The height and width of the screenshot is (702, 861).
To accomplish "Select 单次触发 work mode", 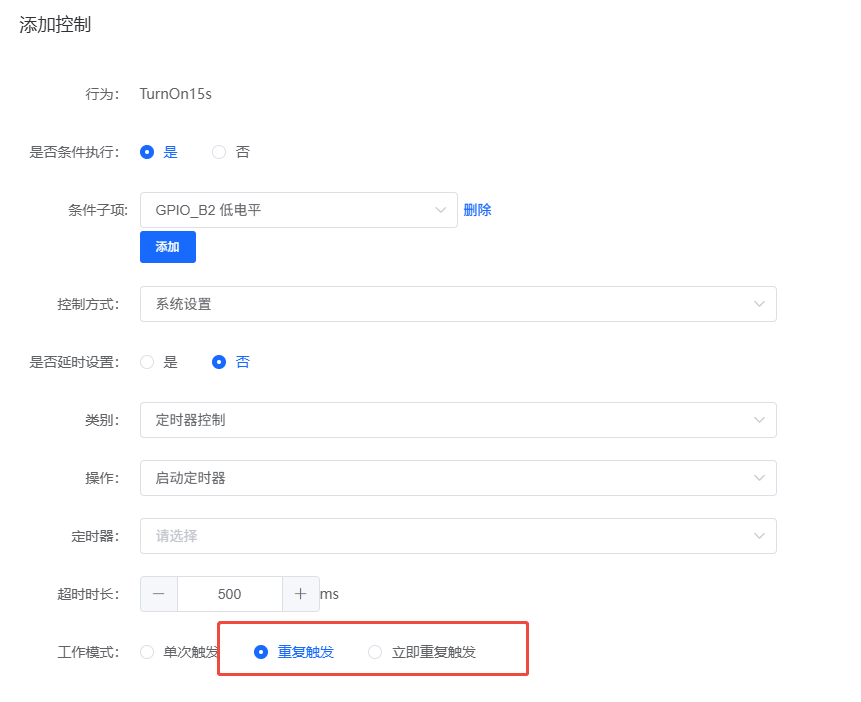I will (x=146, y=652).
